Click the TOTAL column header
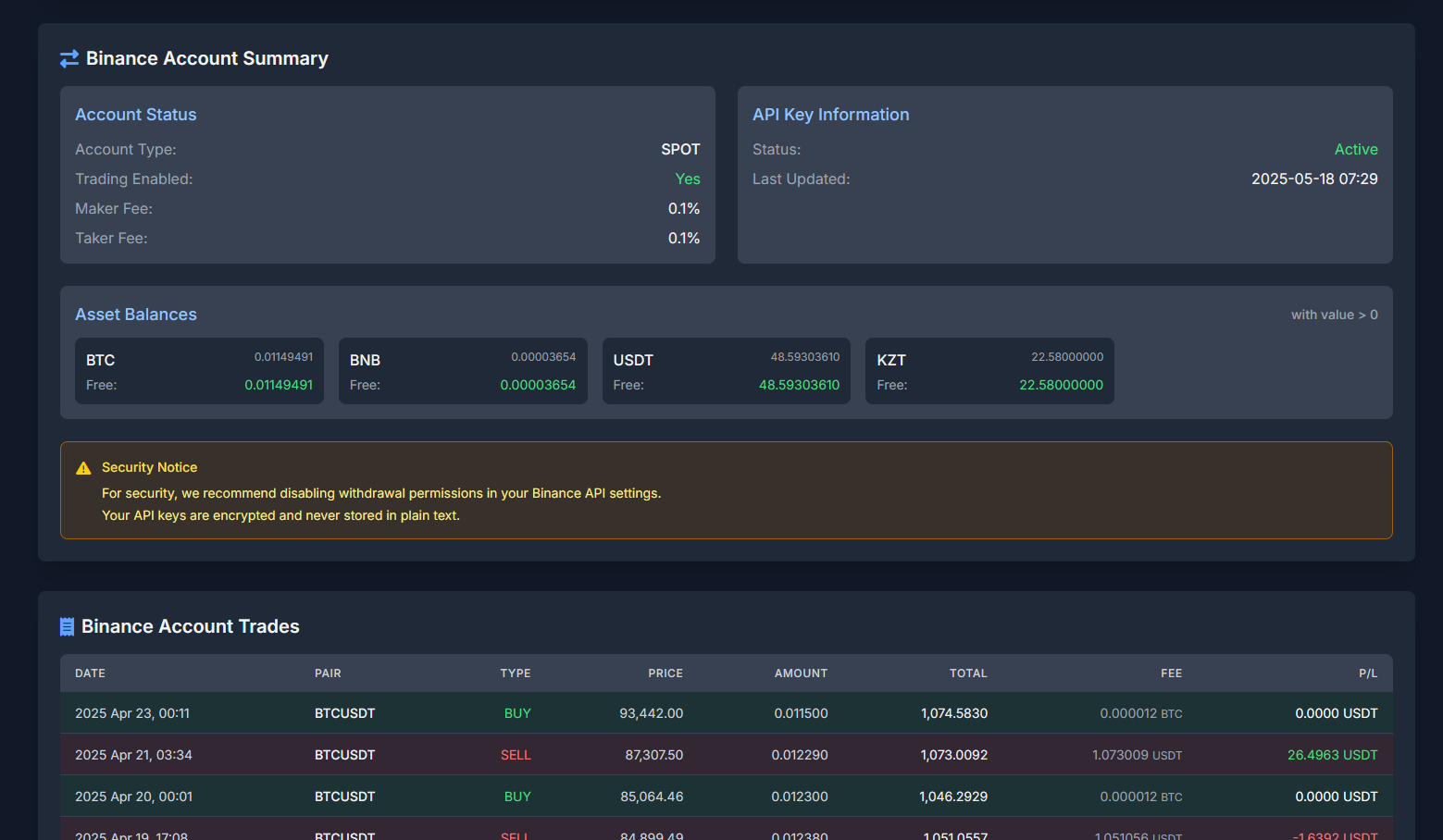The image size is (1443, 840). 968,673
